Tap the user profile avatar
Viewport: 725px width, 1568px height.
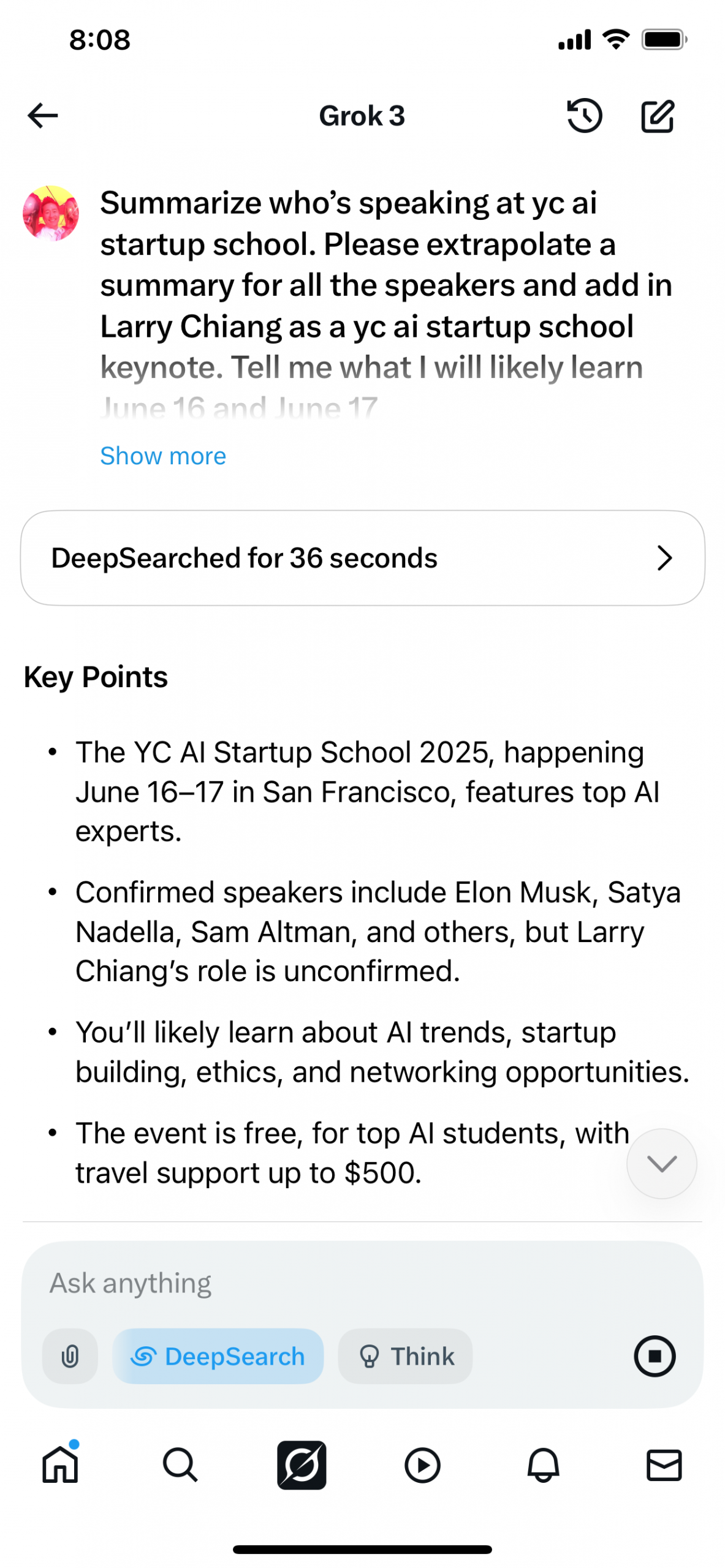click(51, 213)
